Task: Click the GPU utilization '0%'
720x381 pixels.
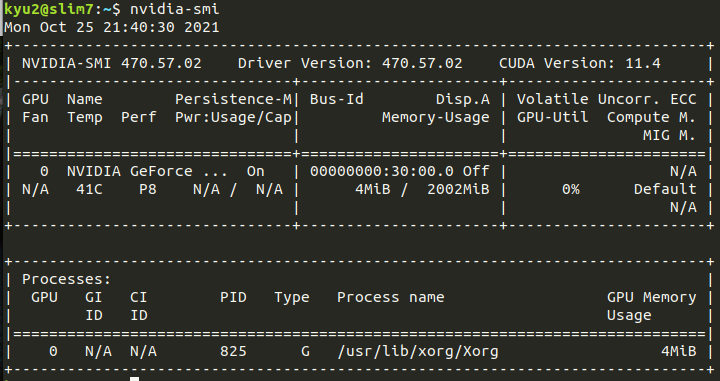Action: (571, 189)
